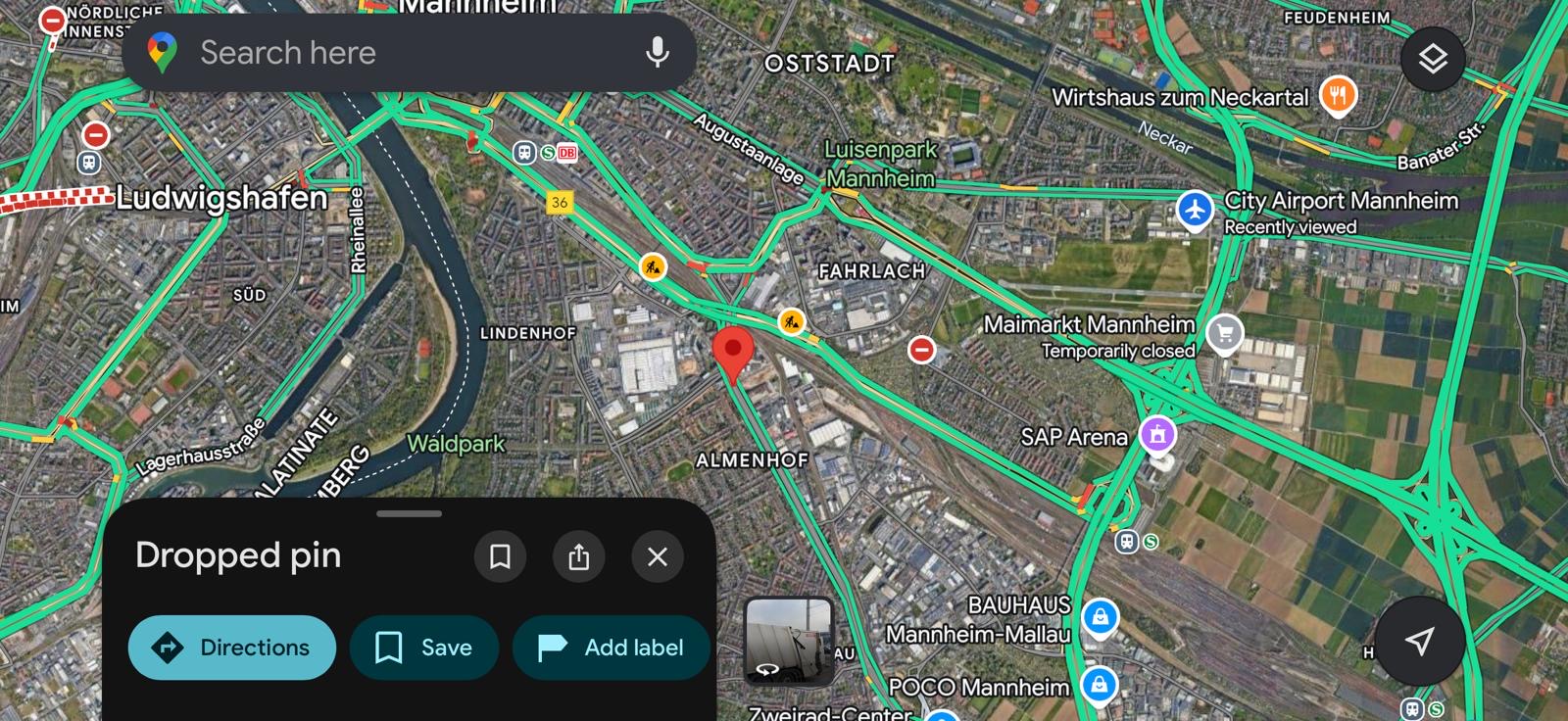Expand the bottom sheet drag handle
The width and height of the screenshot is (1568, 721).
tap(409, 513)
